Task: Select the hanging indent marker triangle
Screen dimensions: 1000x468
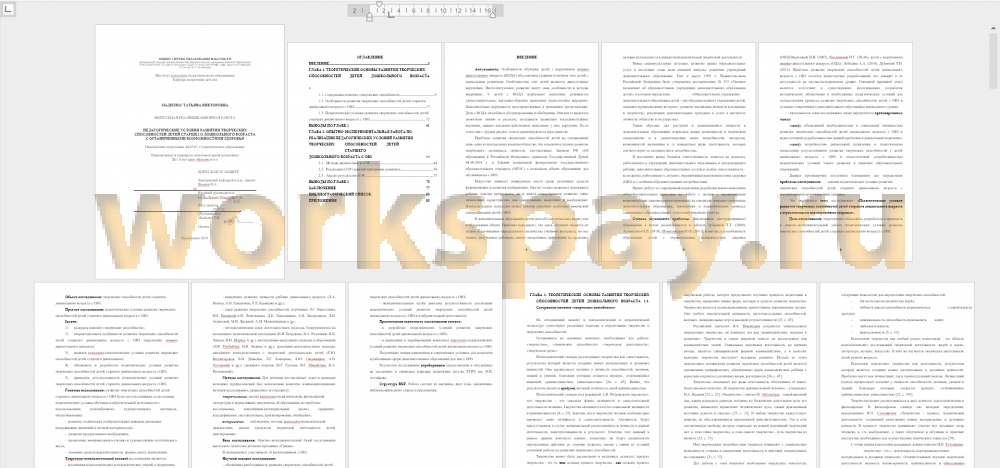Action: tap(369, 14)
